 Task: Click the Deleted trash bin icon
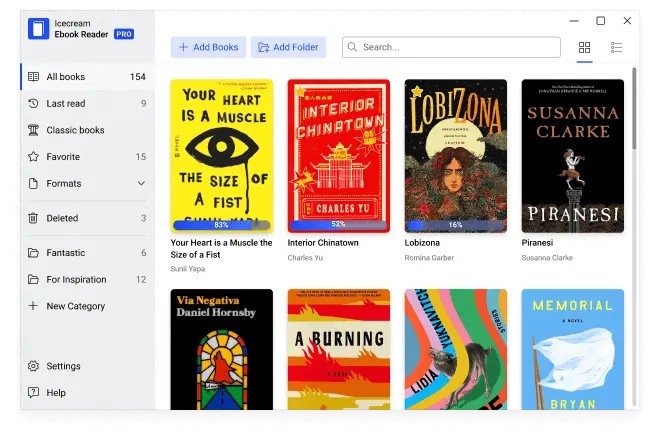coord(33,218)
